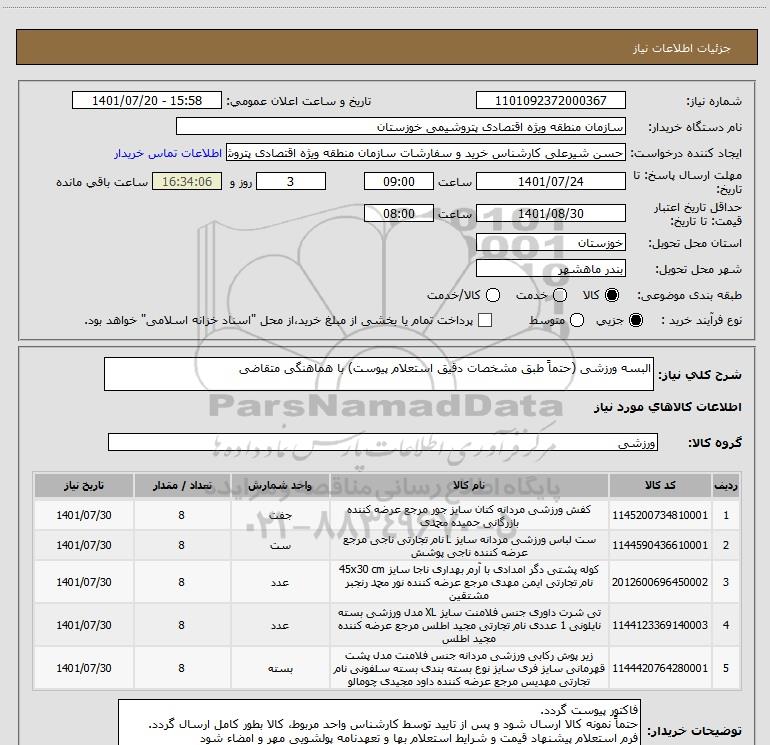Click the need date 1401/07/30 in row 3
Viewport: 770px width, 745px height.
[x=84, y=582]
